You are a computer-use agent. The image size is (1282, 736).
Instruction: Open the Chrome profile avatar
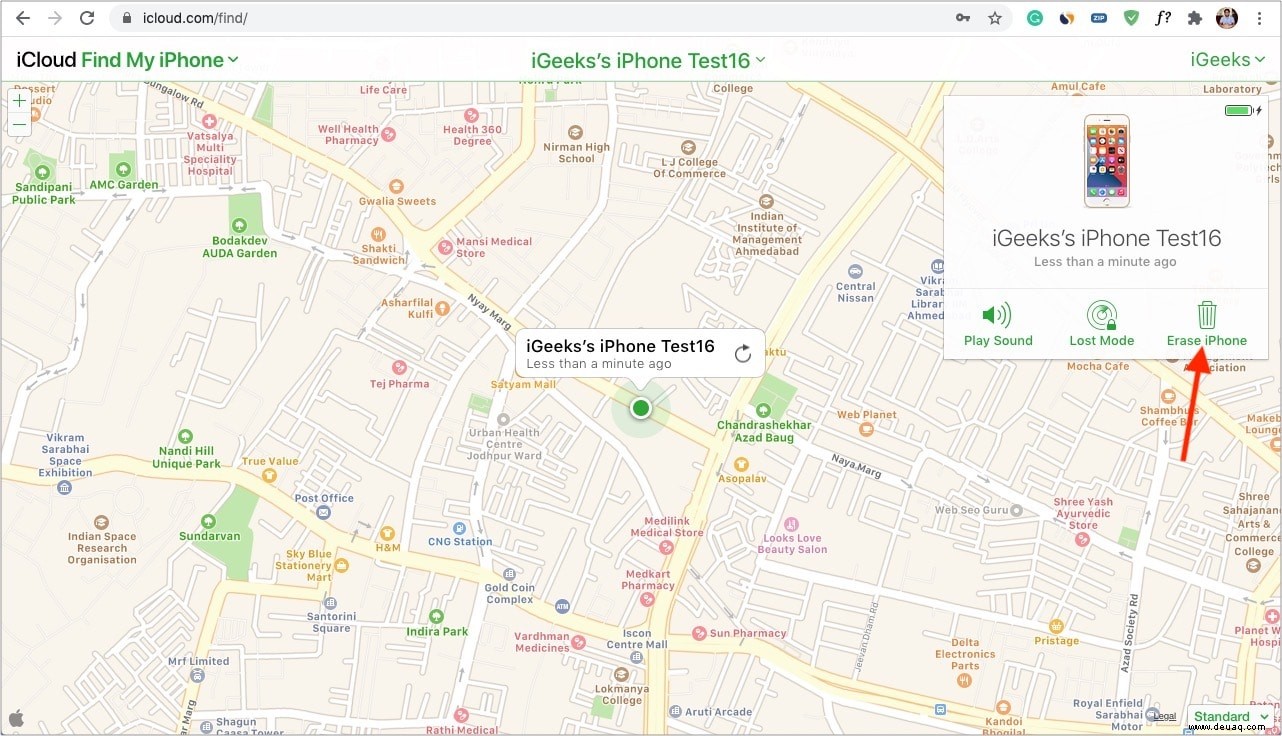click(1227, 18)
